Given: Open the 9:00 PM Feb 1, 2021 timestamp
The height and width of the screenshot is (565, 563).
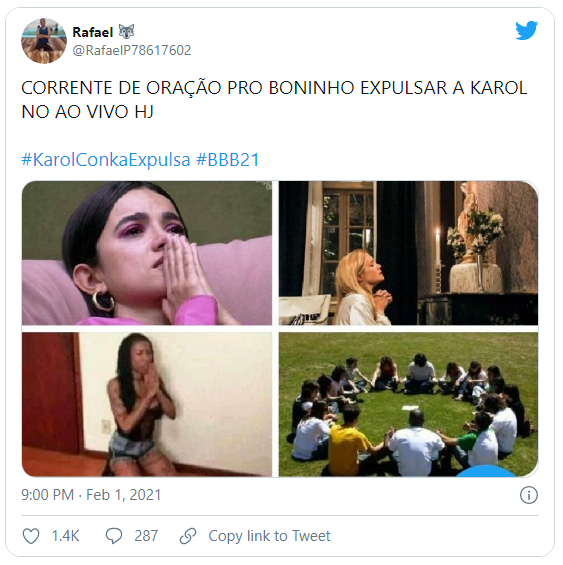Looking at the screenshot, I should pyautogui.click(x=91, y=495).
